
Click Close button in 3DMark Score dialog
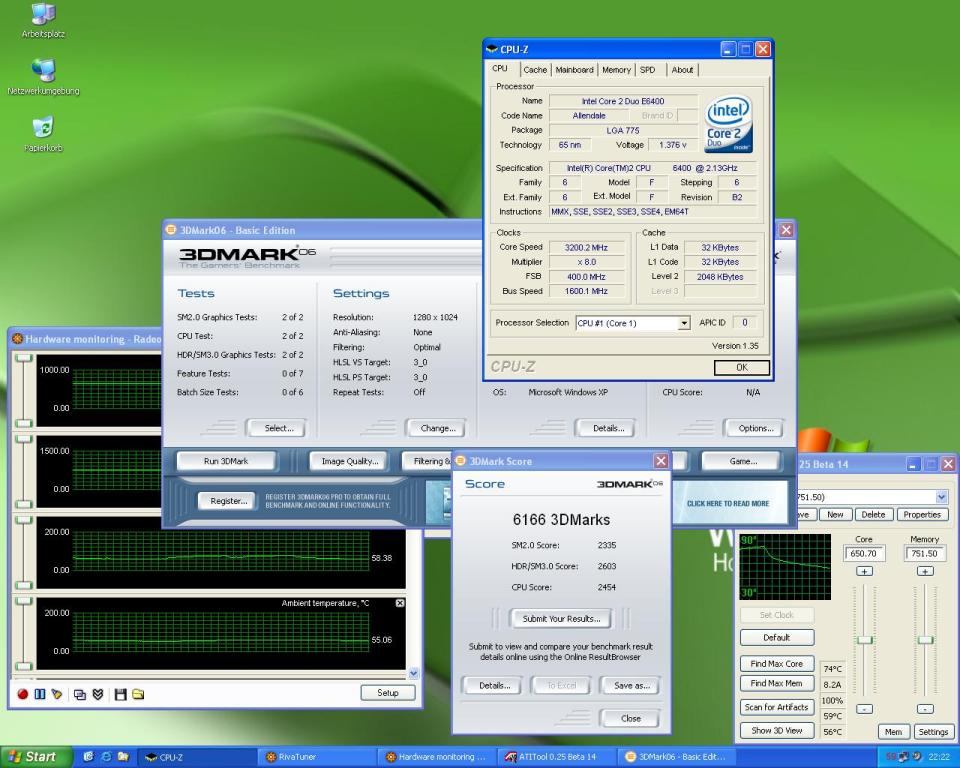631,718
